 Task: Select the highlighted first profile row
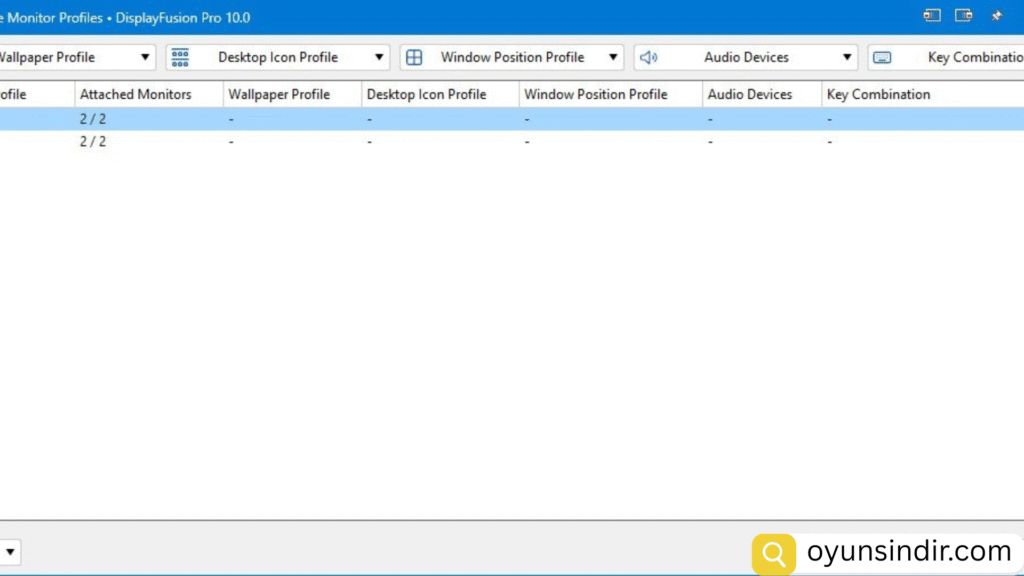pos(400,119)
